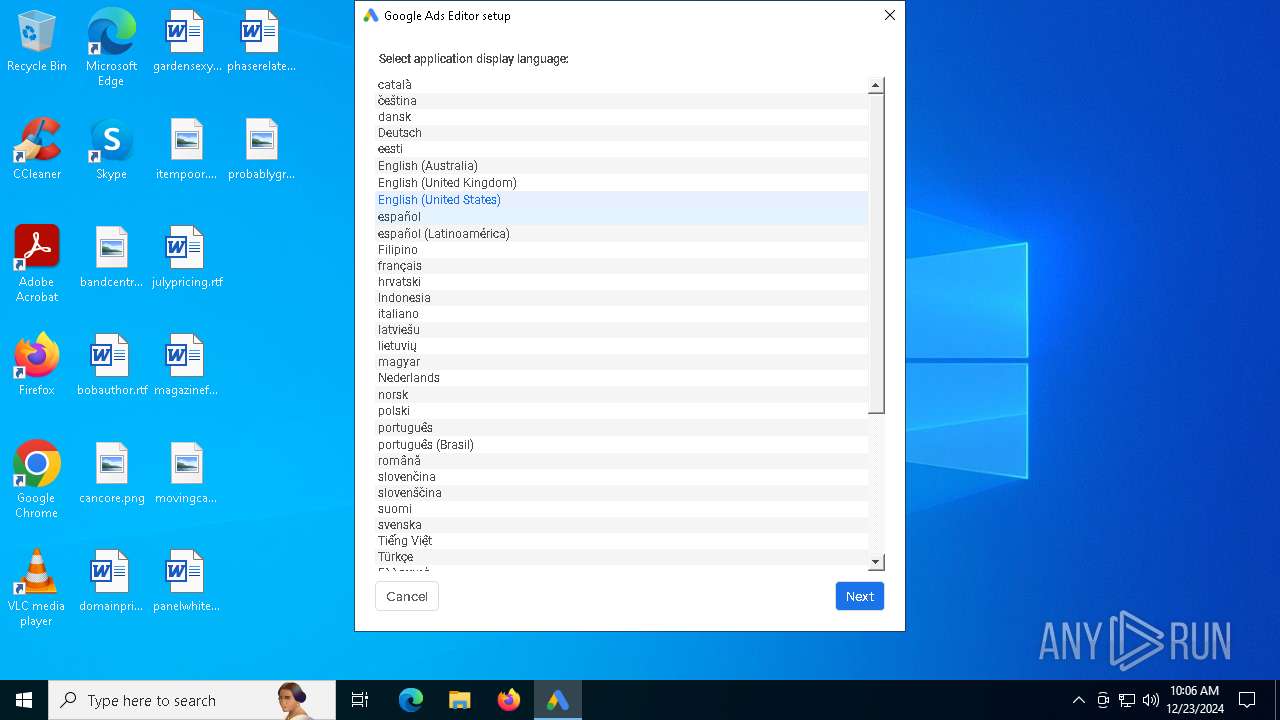Select magyar language
This screenshot has height=720, width=1280.
coord(622,362)
